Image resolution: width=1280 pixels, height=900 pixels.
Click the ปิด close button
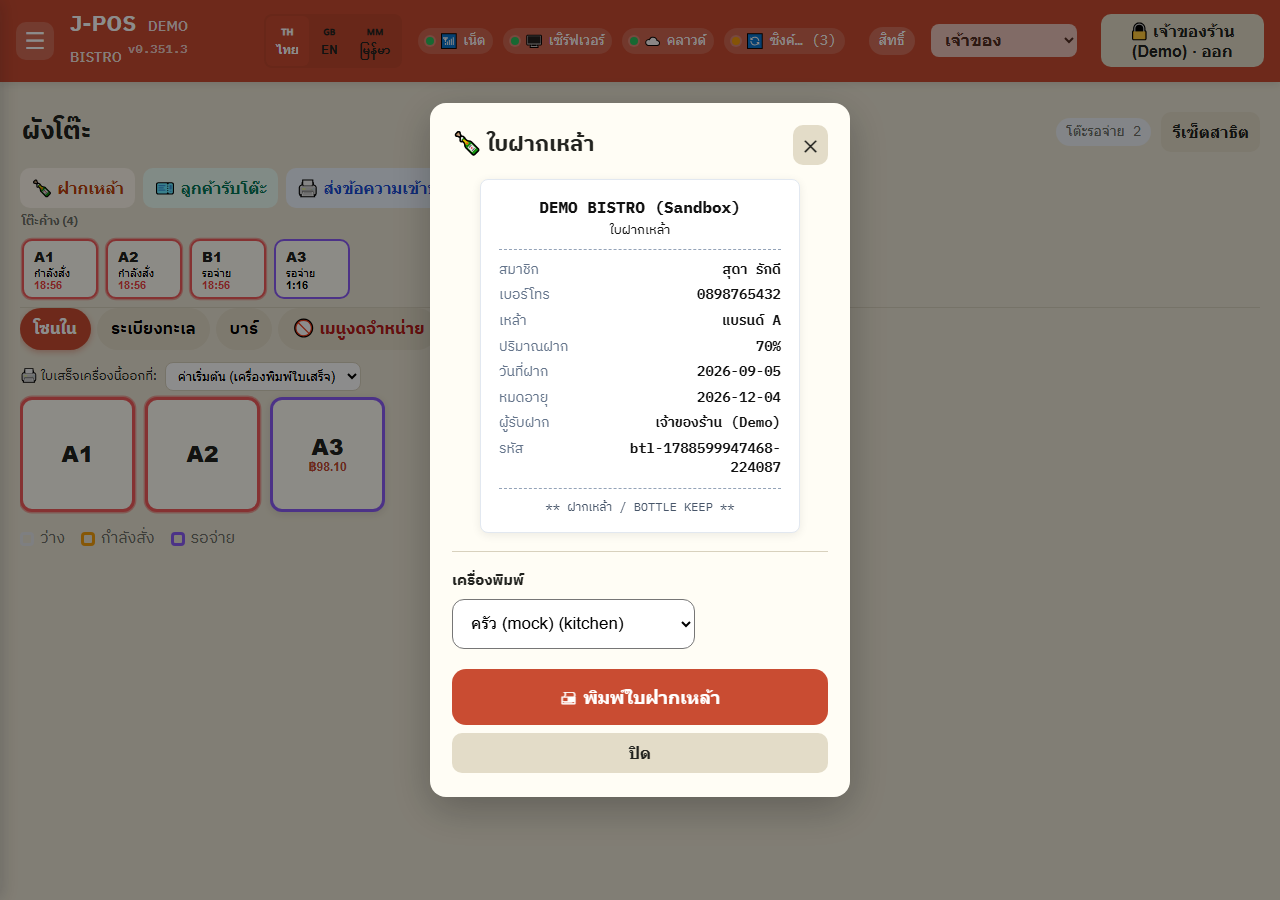coord(640,753)
